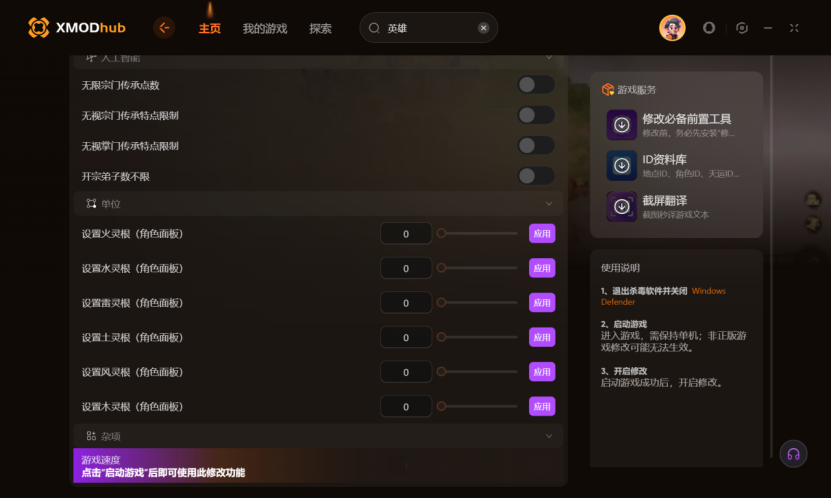Click the XMODhub logo
Viewport: 831px width, 498px height.
coord(77,28)
